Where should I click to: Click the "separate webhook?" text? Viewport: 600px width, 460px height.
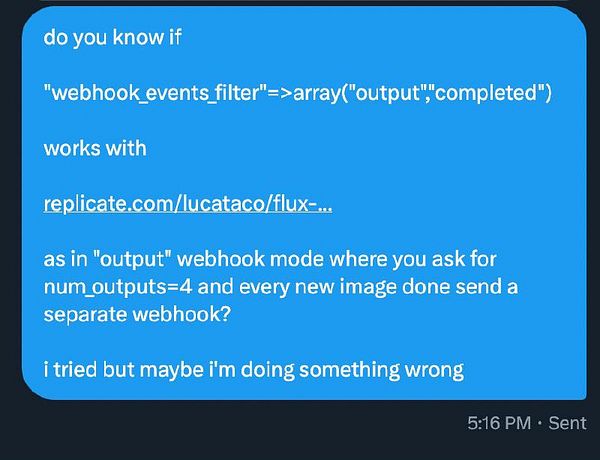137,315
